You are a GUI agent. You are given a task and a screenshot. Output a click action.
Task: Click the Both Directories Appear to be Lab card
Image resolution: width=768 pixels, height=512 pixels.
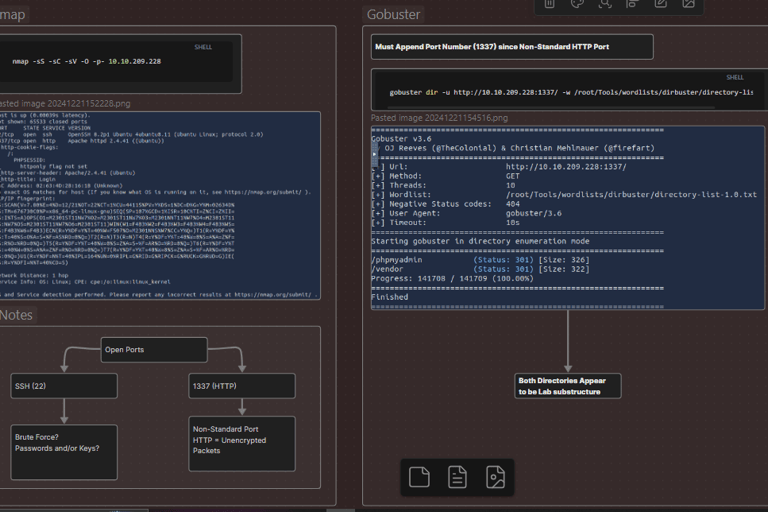point(568,386)
